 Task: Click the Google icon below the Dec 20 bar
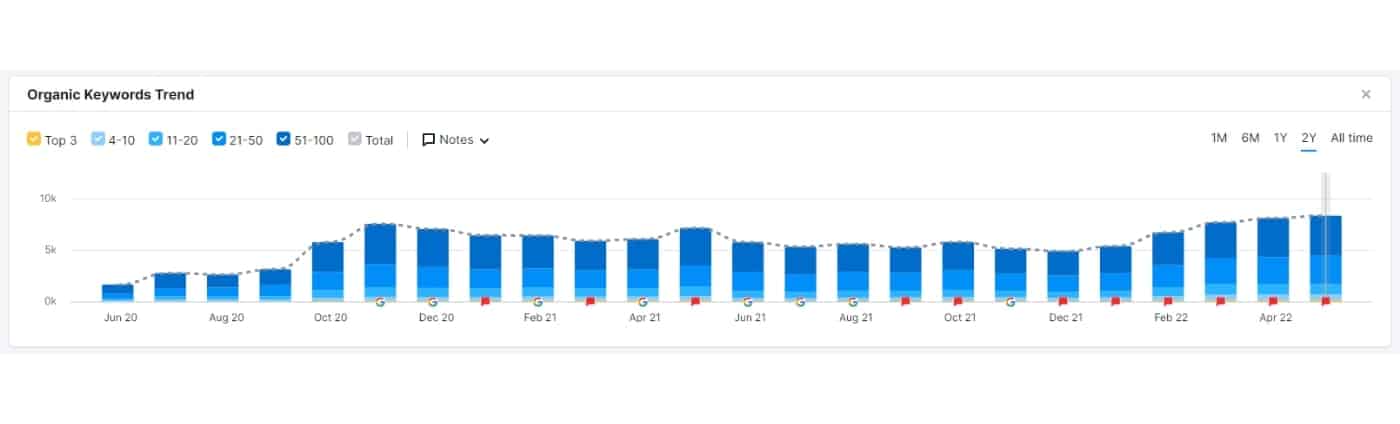(432, 301)
